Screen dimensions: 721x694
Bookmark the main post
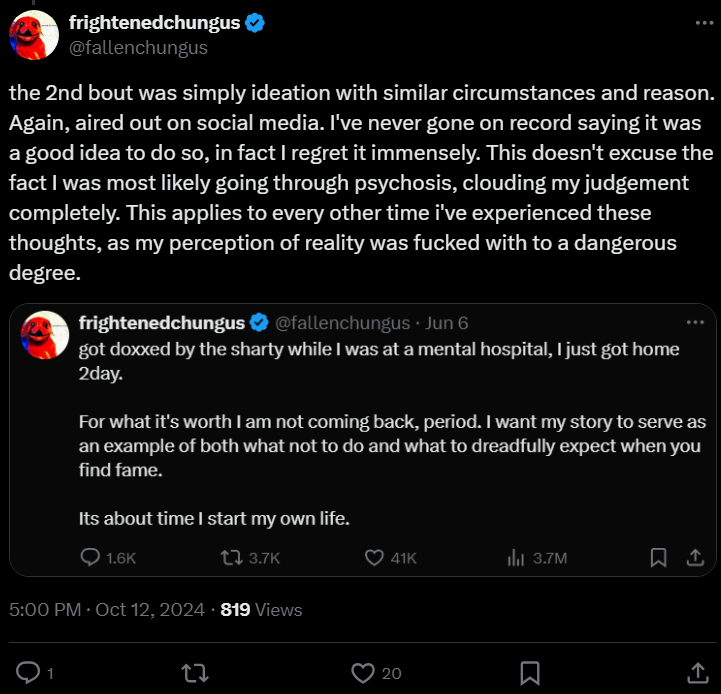pyautogui.click(x=531, y=671)
